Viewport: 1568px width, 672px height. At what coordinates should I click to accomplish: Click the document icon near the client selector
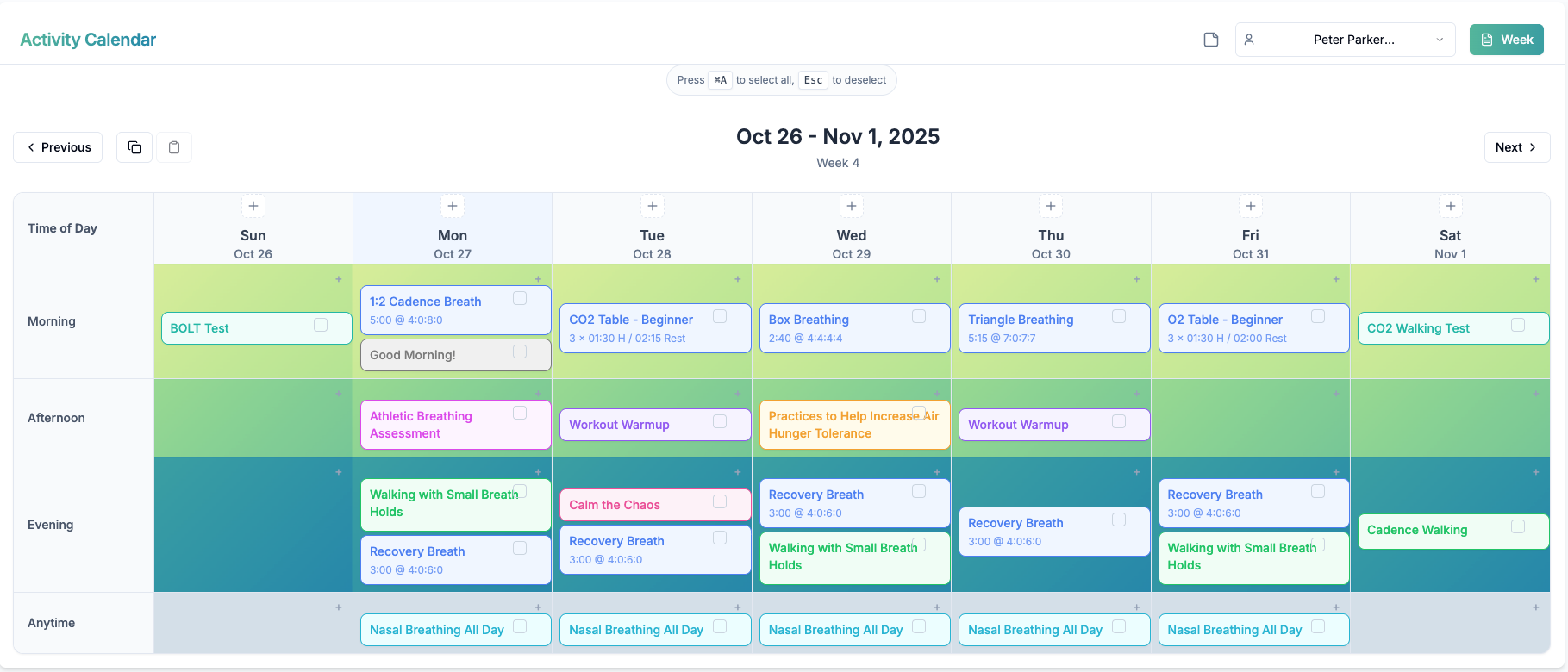1210,40
